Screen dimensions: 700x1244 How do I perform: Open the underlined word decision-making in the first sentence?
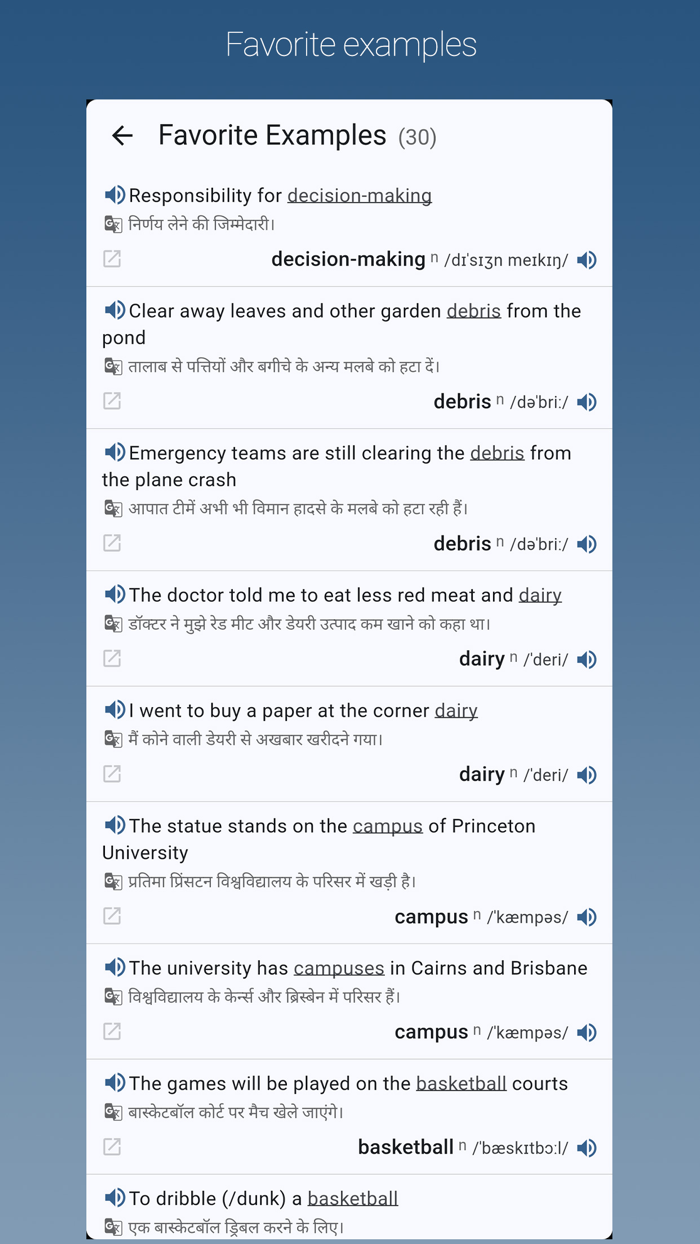click(359, 195)
